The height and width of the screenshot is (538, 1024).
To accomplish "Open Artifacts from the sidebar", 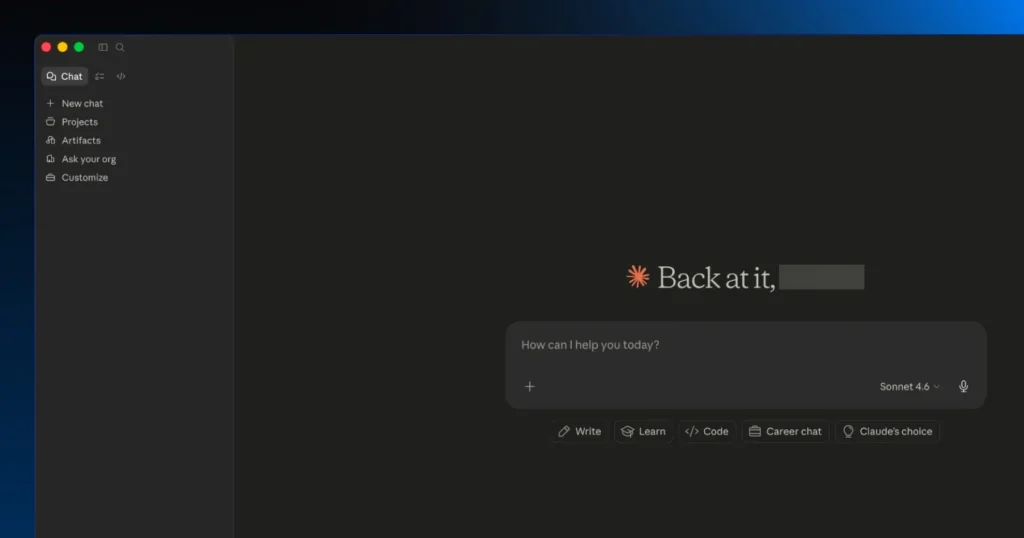I will (73, 140).
